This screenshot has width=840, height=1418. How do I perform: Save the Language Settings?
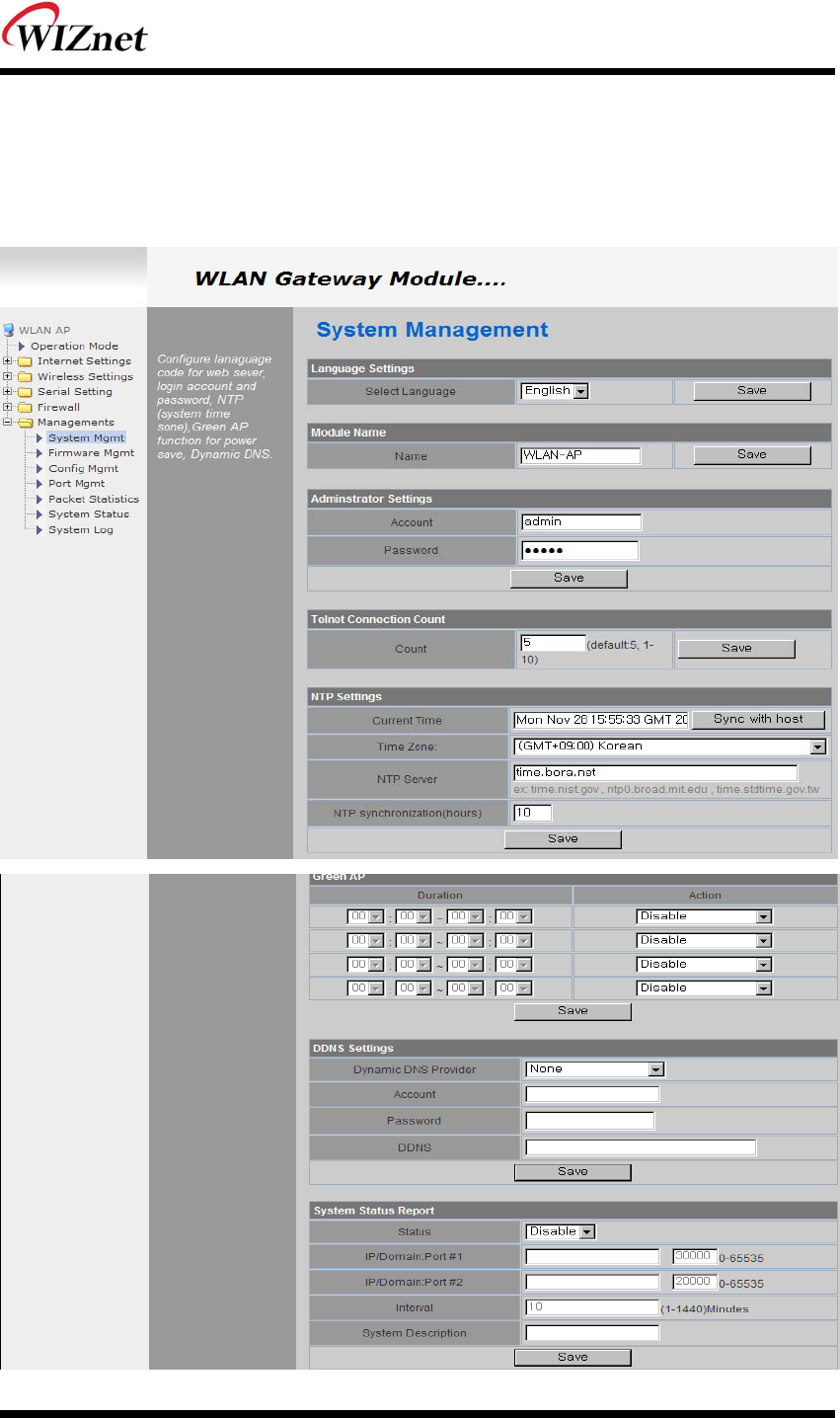click(752, 391)
